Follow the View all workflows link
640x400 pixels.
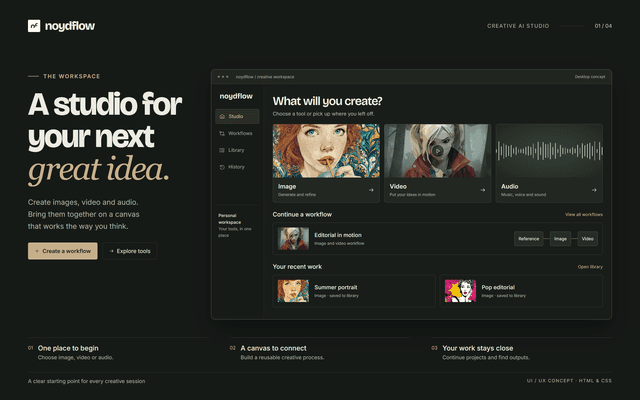tap(584, 214)
